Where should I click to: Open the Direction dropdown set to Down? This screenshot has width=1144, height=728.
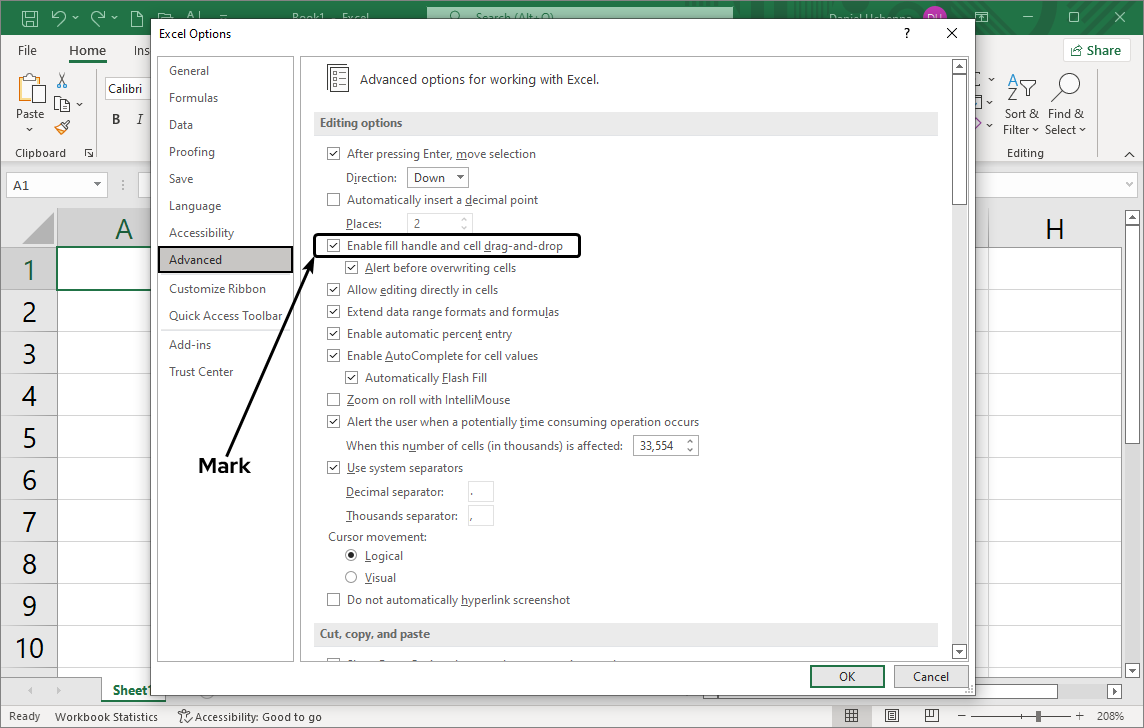click(x=438, y=178)
